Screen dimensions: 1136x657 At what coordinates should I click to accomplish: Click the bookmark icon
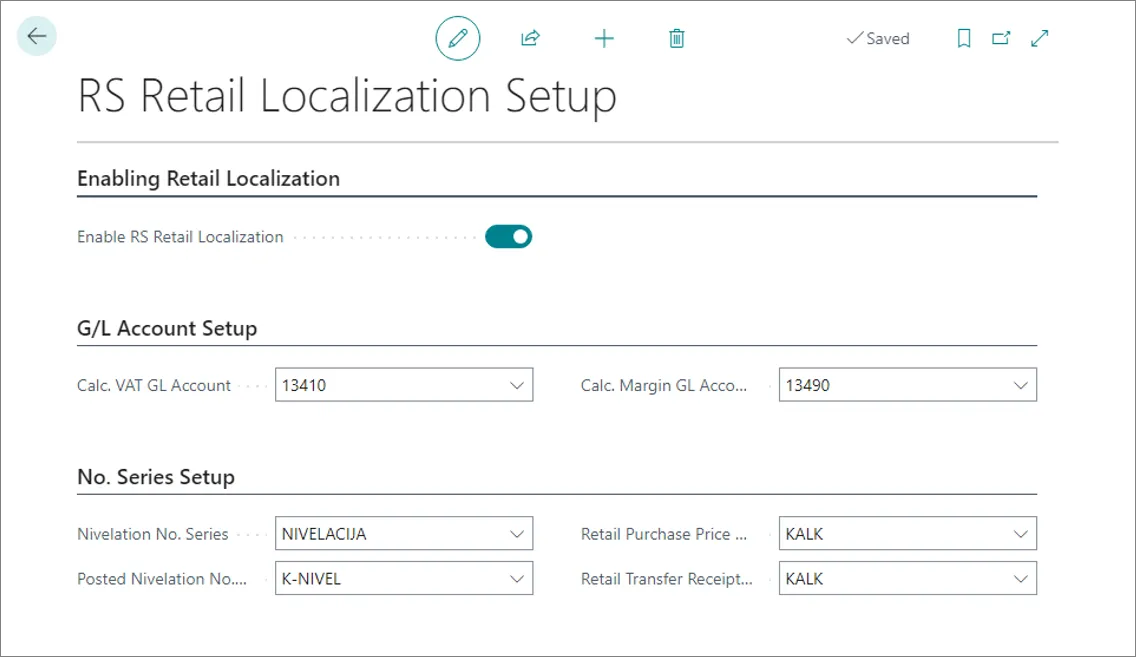click(x=964, y=38)
